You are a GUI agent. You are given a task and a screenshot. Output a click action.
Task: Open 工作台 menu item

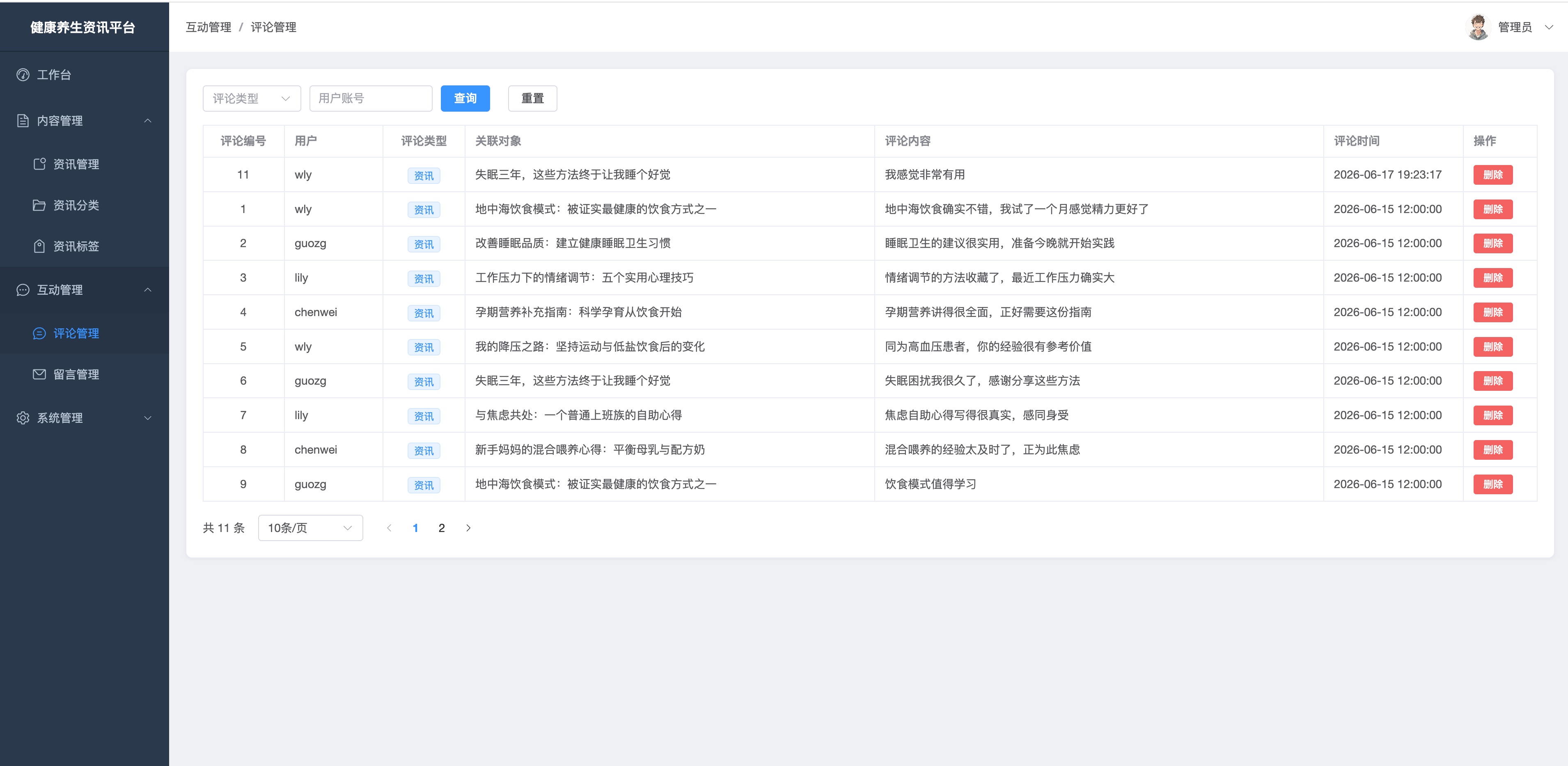[x=85, y=75]
